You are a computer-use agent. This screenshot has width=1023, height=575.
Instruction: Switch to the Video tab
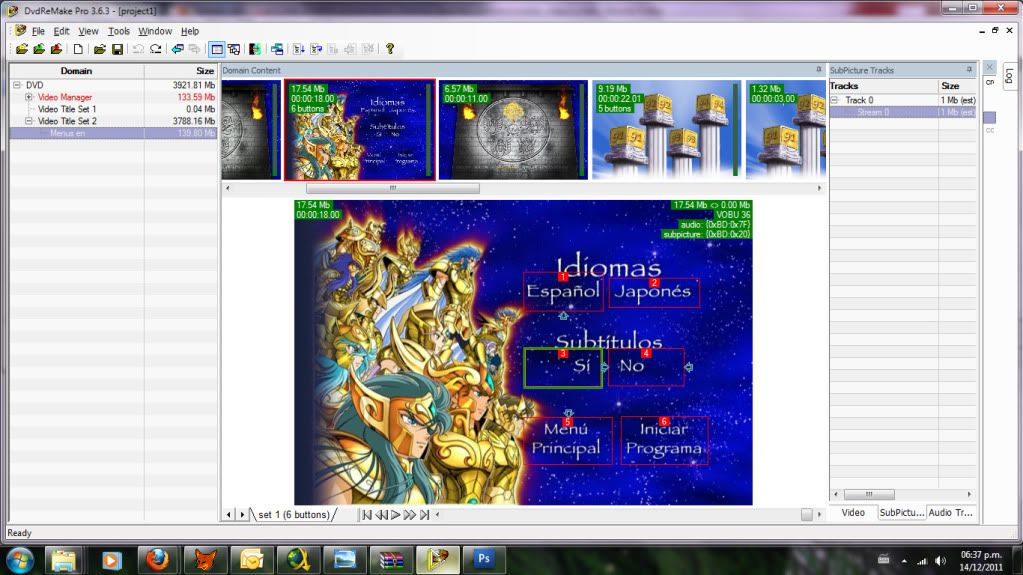(x=853, y=513)
